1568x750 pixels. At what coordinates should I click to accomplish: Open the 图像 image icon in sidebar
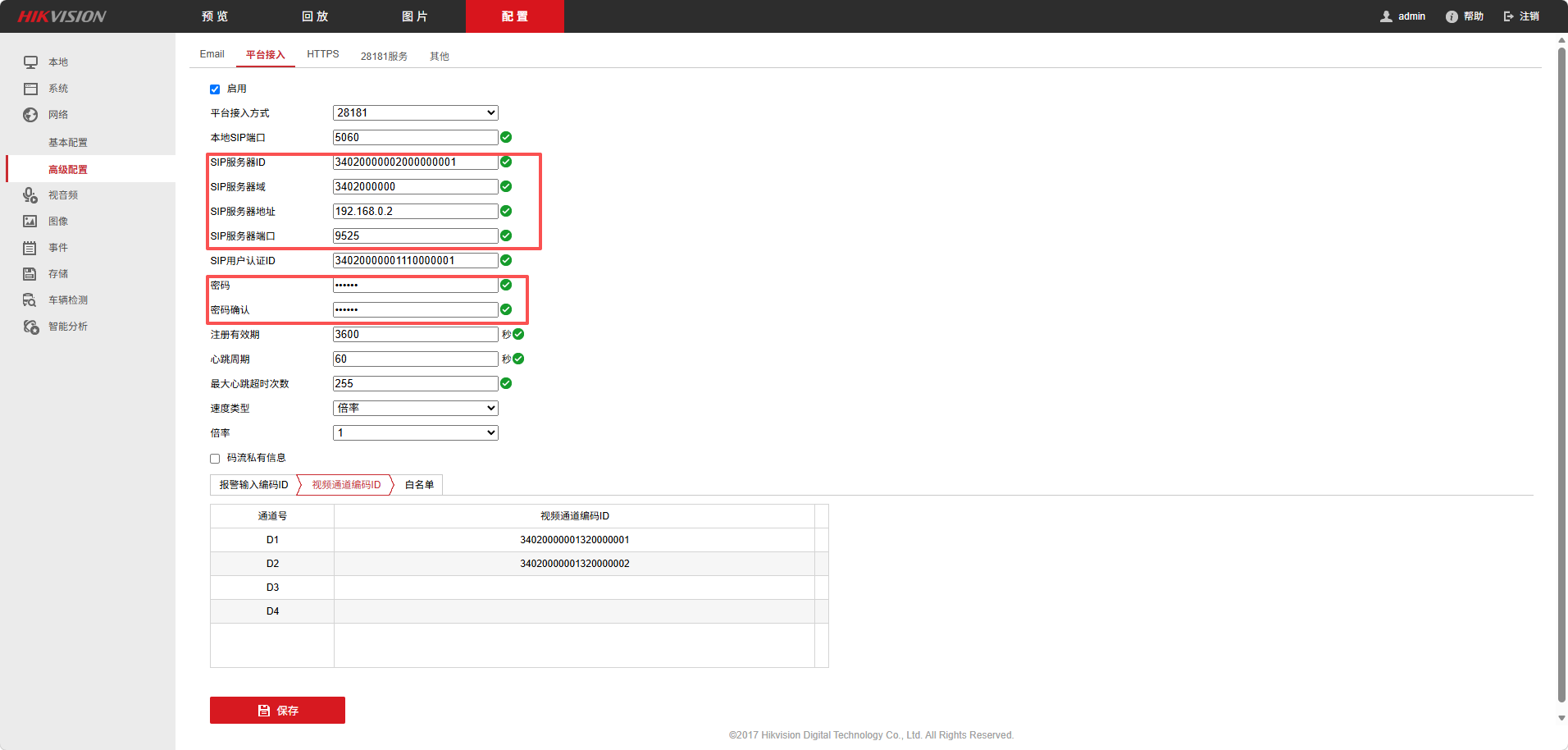[30, 222]
